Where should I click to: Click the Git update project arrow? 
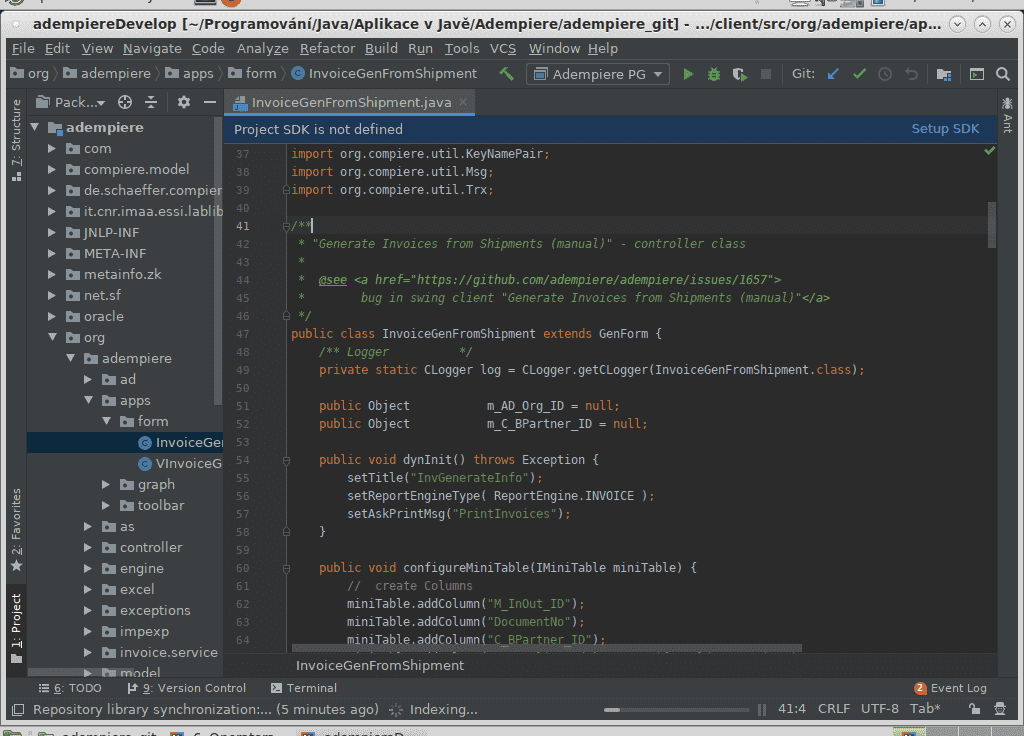(832, 74)
